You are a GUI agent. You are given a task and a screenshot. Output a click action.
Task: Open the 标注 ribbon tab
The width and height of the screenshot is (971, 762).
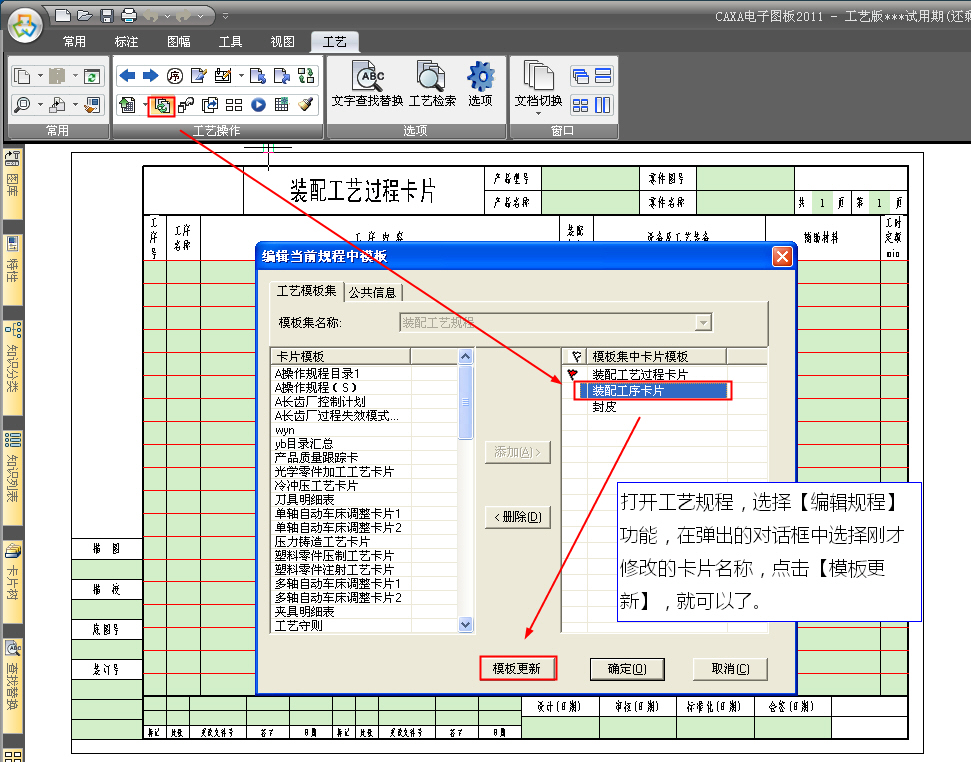pos(127,42)
